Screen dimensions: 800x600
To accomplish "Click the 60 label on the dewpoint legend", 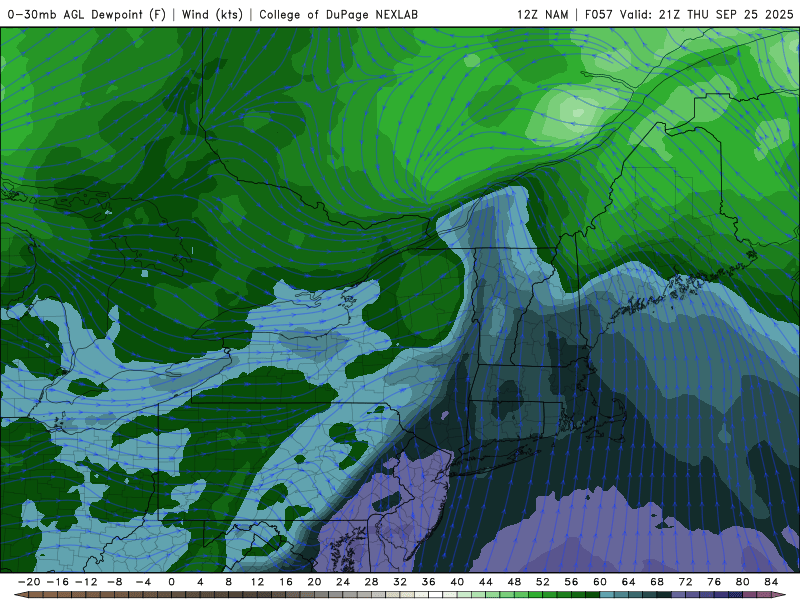I will (x=600, y=582).
